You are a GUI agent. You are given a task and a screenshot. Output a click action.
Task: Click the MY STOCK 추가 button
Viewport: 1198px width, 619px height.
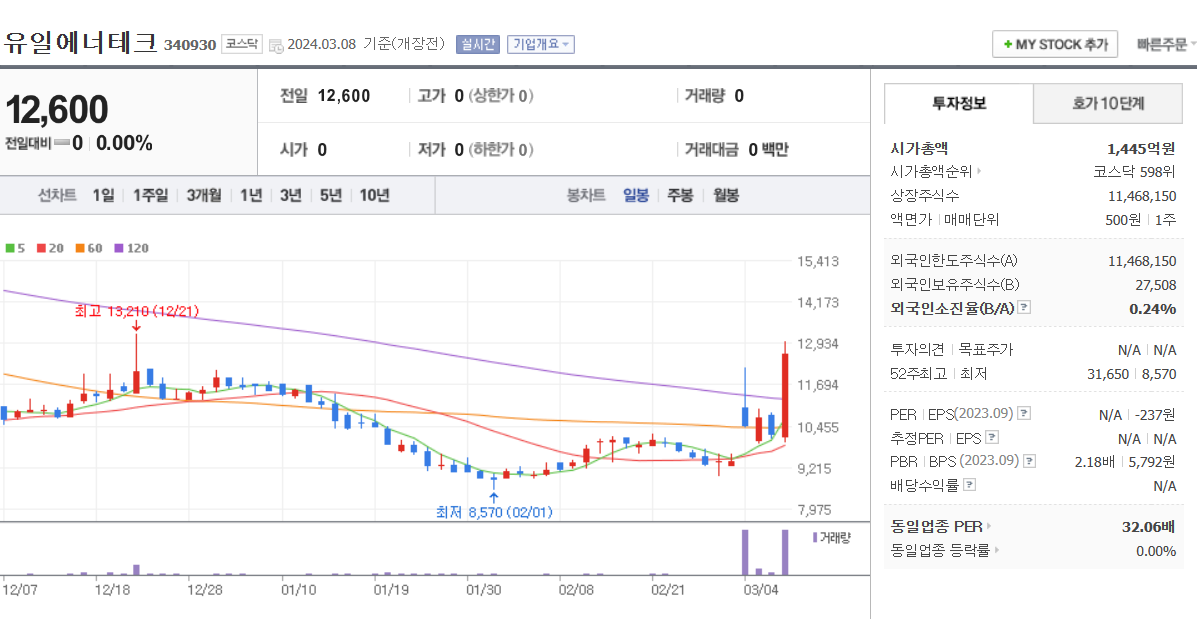(x=1055, y=44)
